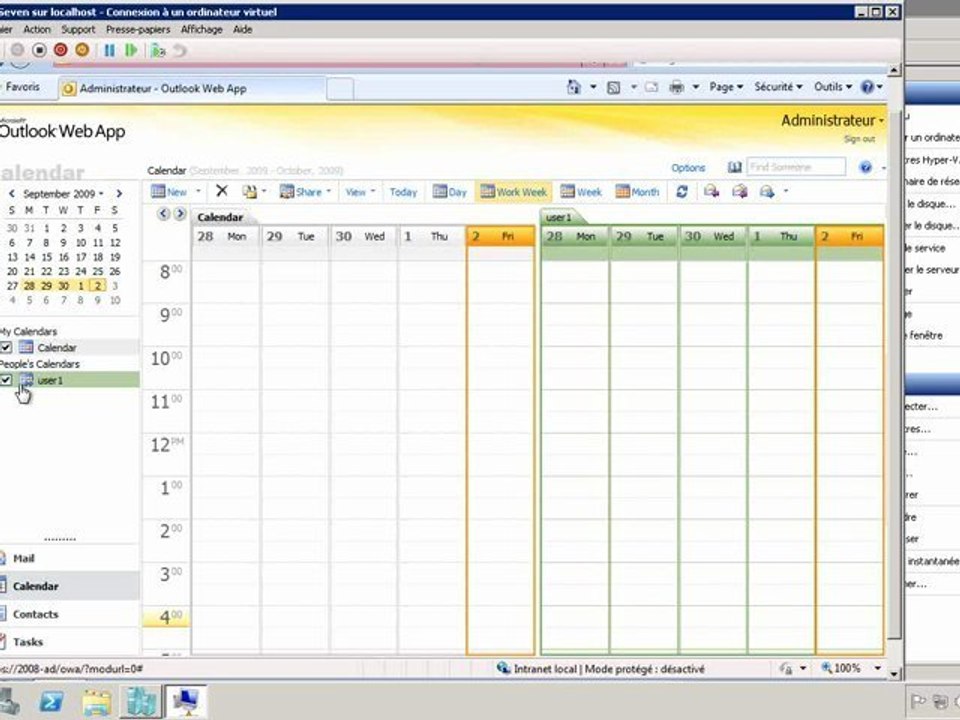Click the Delete (X) toolbar icon
The width and height of the screenshot is (960, 720).
pyautogui.click(x=222, y=191)
